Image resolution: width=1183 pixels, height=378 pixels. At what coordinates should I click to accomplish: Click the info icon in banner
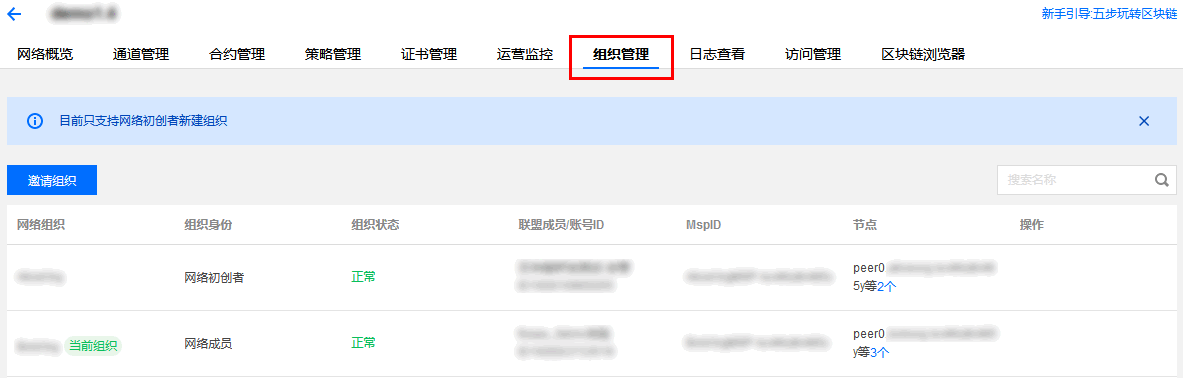point(35,121)
